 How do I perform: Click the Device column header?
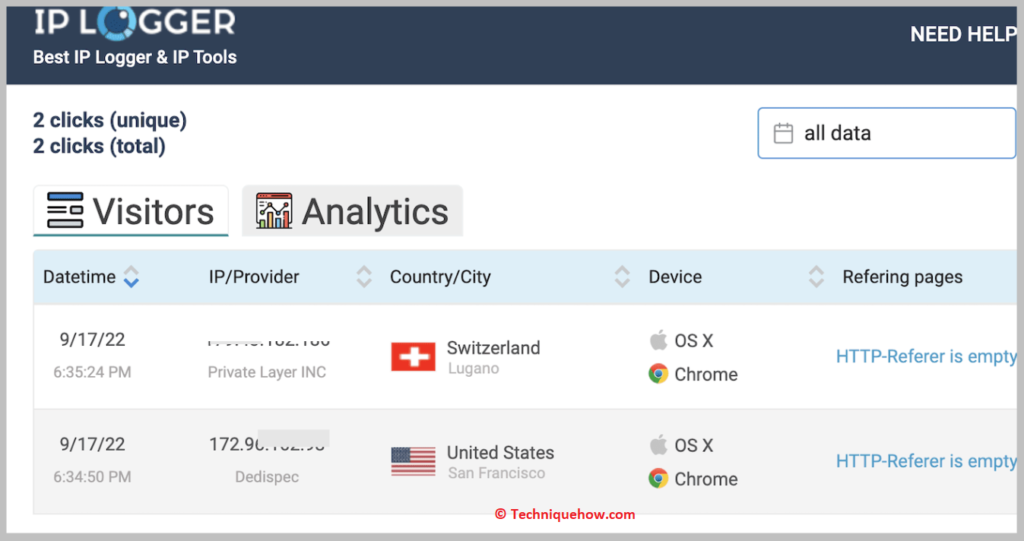675,277
